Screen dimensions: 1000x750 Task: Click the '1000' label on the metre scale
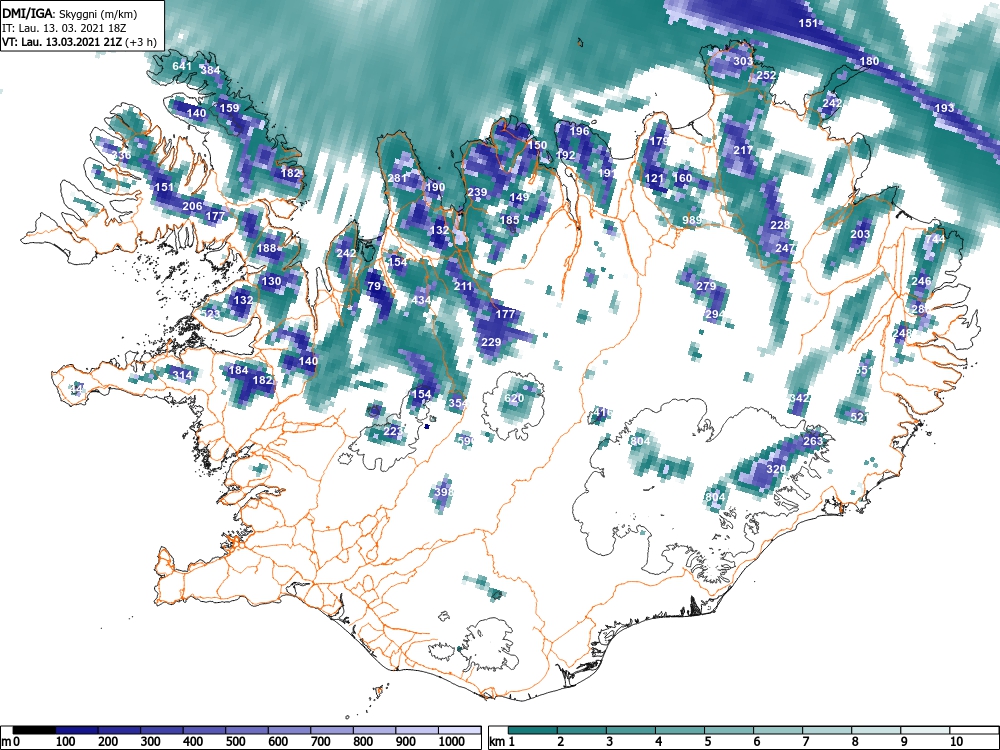[x=452, y=742]
